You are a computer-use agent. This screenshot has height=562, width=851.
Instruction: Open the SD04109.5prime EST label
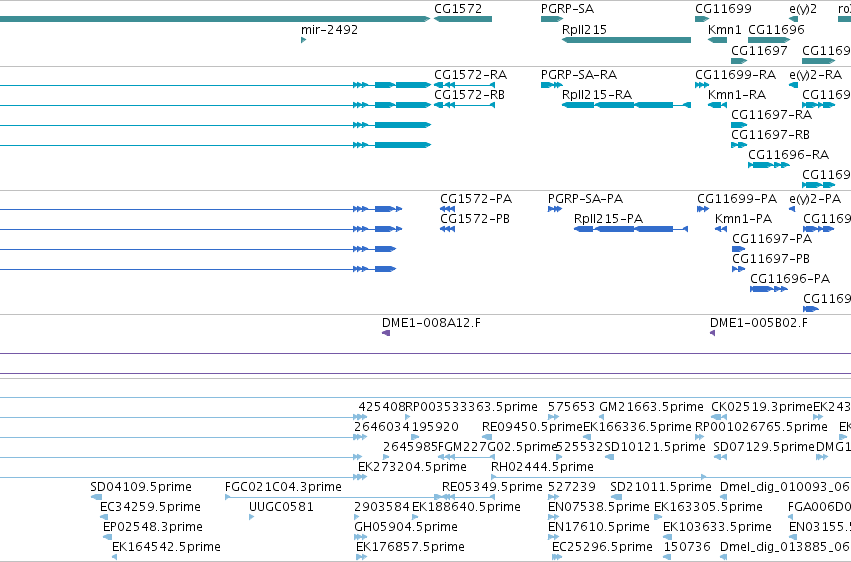pyautogui.click(x=141, y=487)
